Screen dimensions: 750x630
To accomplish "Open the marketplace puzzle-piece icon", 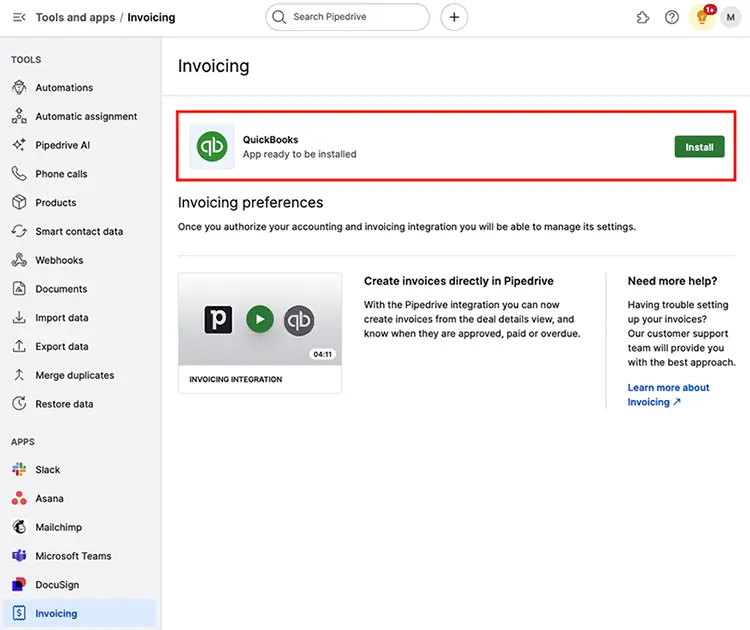I will [643, 17].
